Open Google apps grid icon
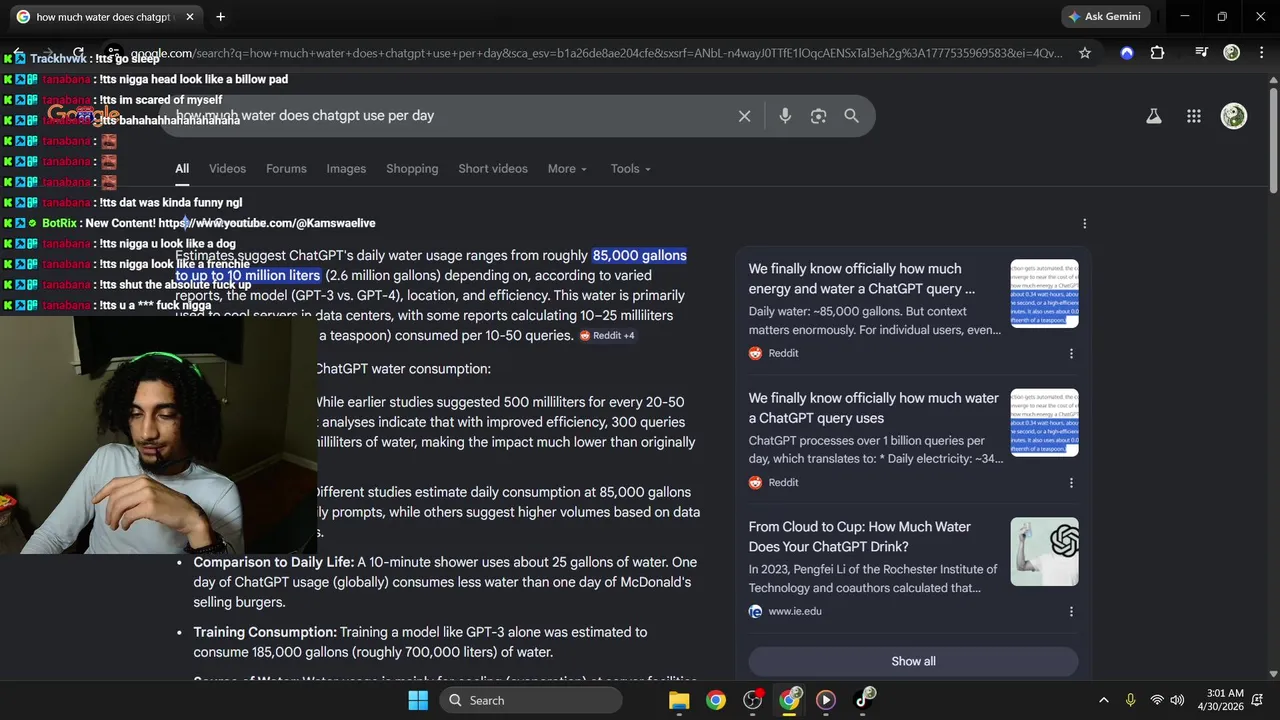The image size is (1280, 720). pyautogui.click(x=1193, y=116)
